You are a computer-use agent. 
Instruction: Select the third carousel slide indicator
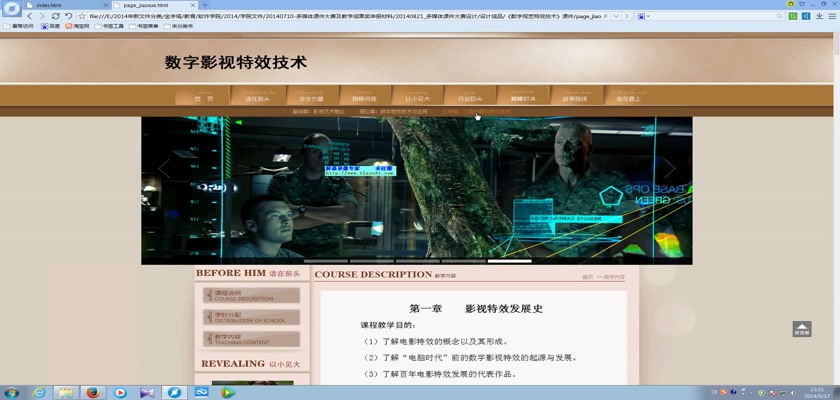pos(418,261)
